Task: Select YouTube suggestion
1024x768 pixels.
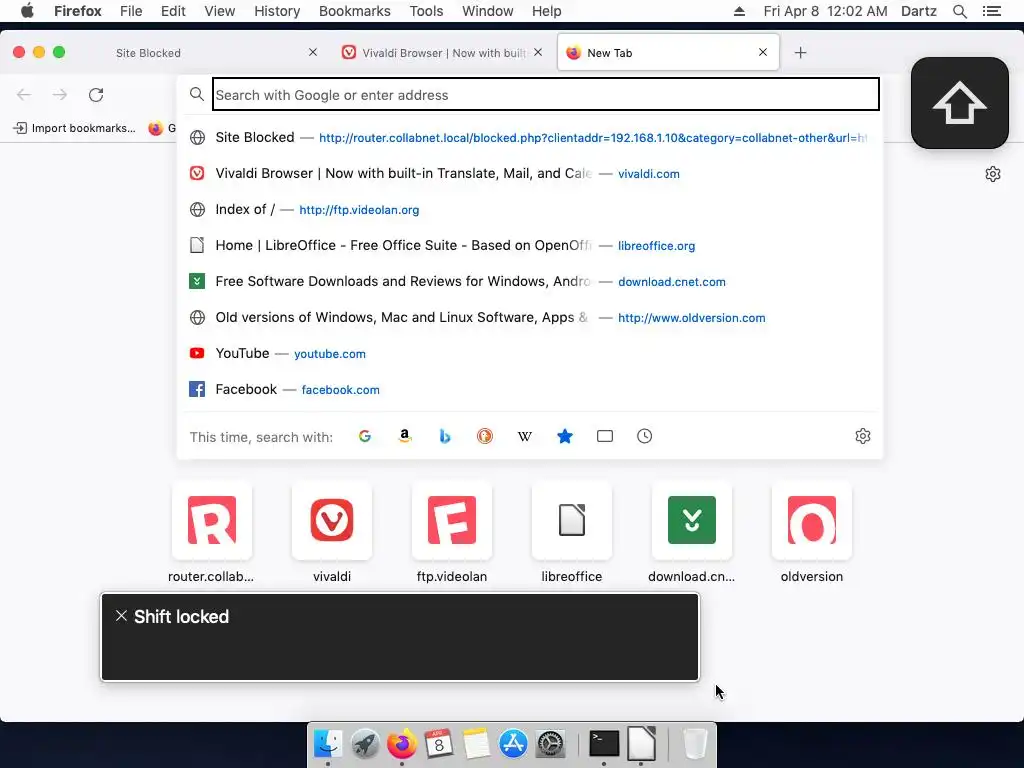Action: point(529,353)
